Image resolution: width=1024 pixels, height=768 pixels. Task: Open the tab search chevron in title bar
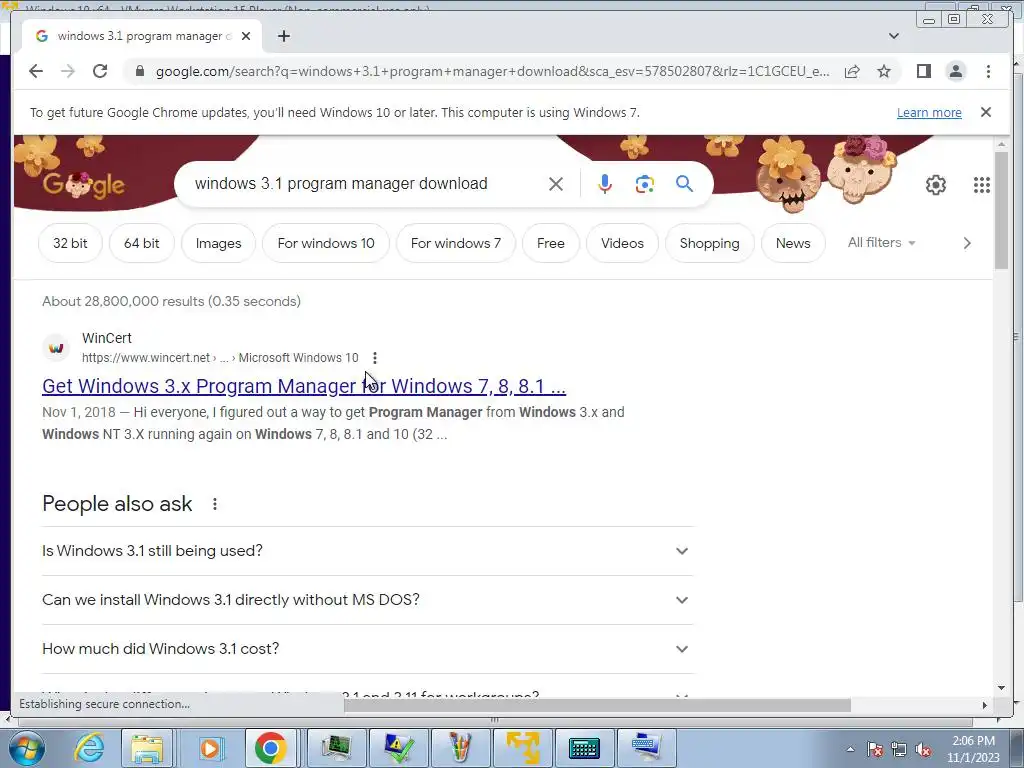[x=893, y=36]
